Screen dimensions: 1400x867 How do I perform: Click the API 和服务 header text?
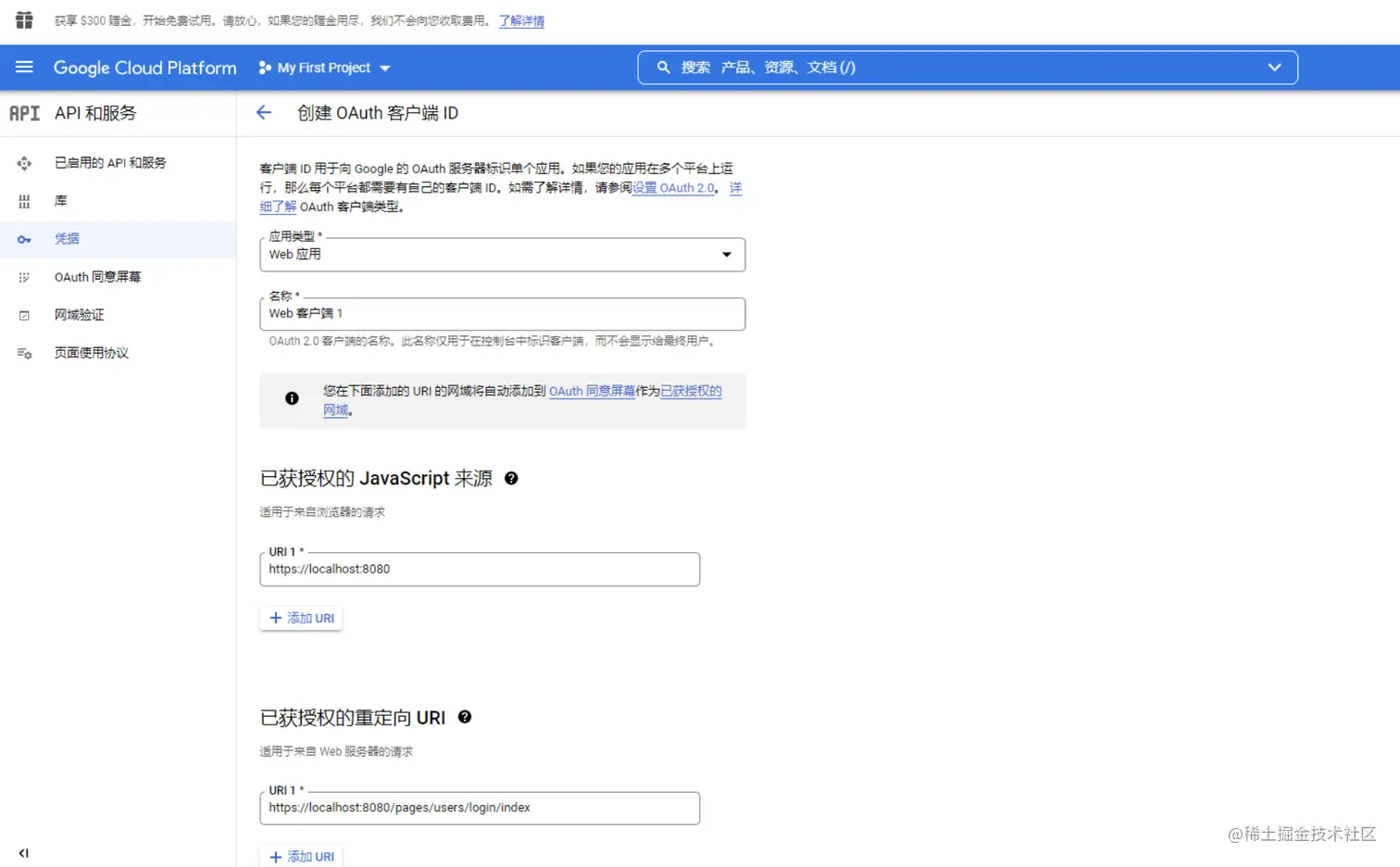[95, 113]
